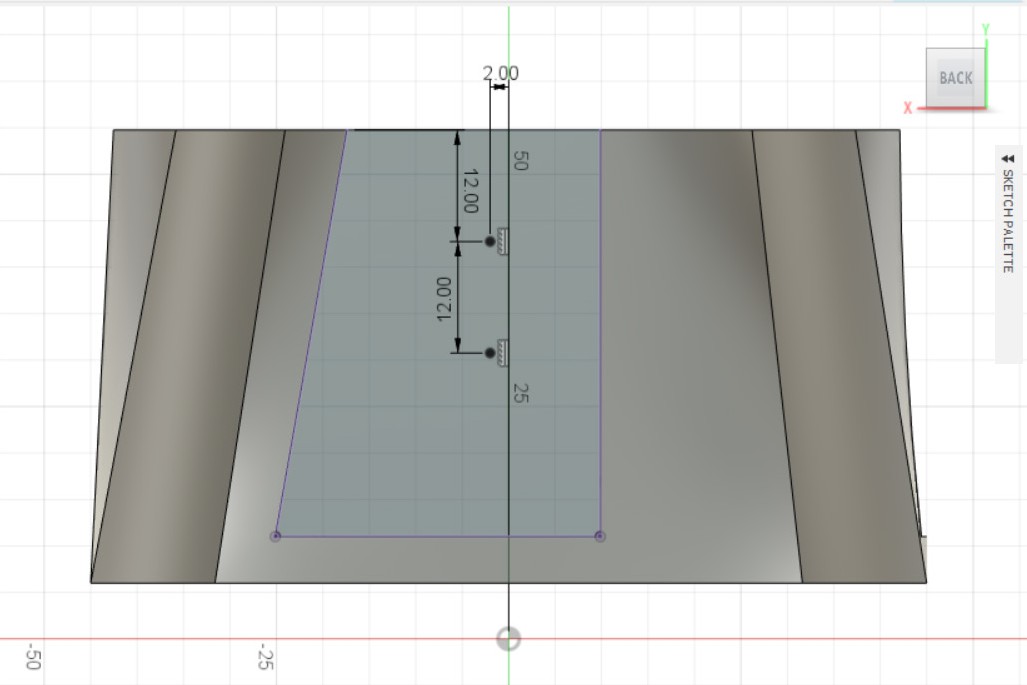Screen dimensions: 1027x685
Task: Select the vertical right purple sketch line
Action: click(600, 330)
